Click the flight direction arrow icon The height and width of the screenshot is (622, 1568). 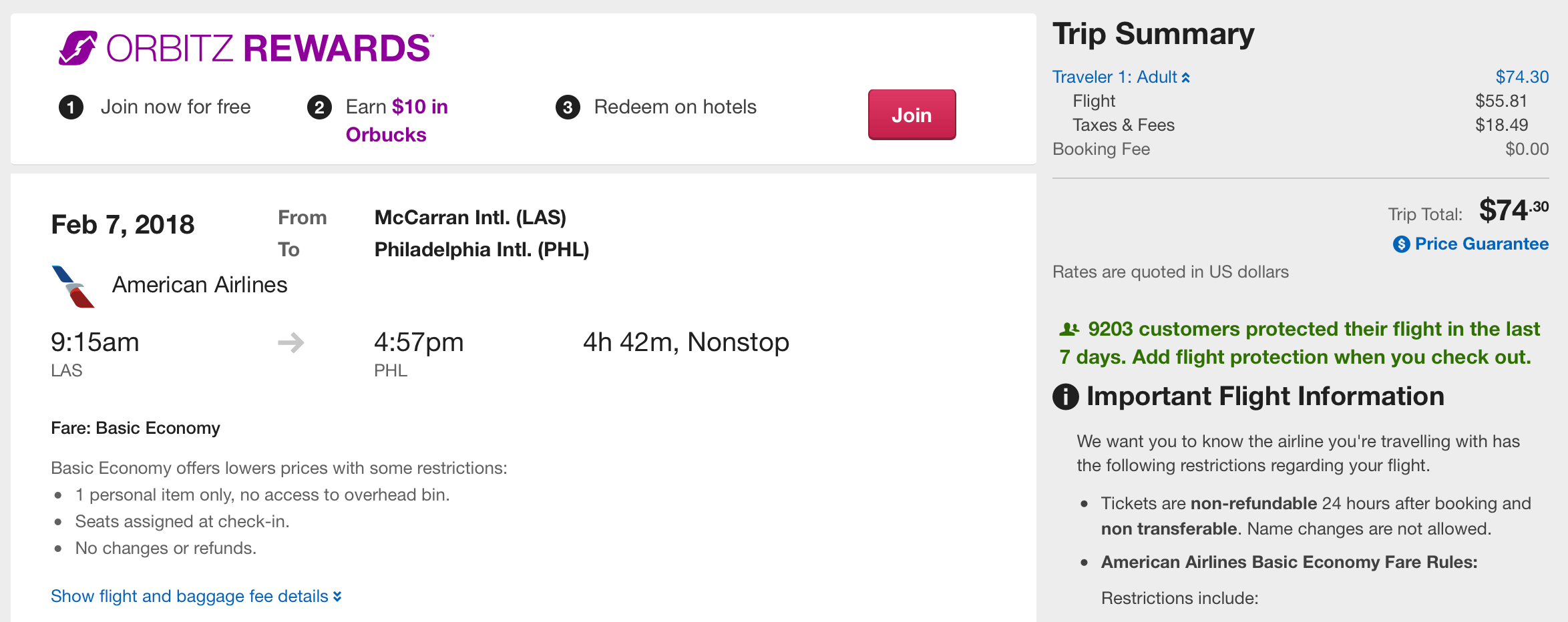(x=291, y=343)
